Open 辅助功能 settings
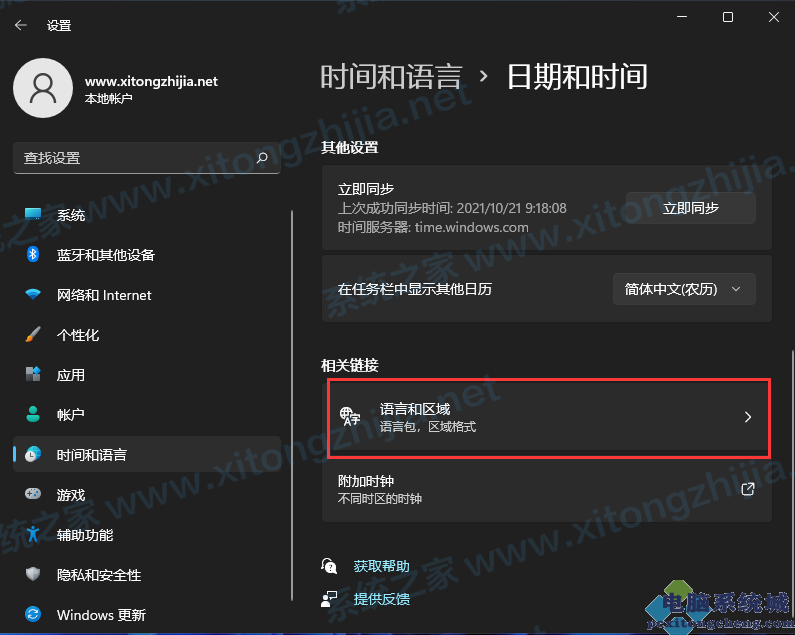Image resolution: width=795 pixels, height=635 pixels. point(147,535)
